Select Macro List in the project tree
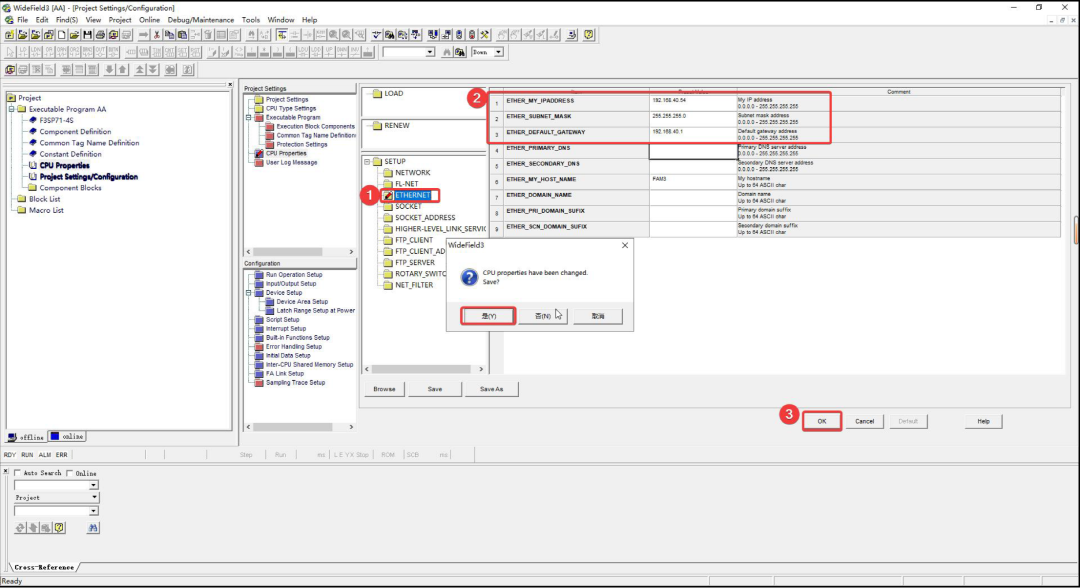Screen dimensions: 1080x588 tap(45, 210)
